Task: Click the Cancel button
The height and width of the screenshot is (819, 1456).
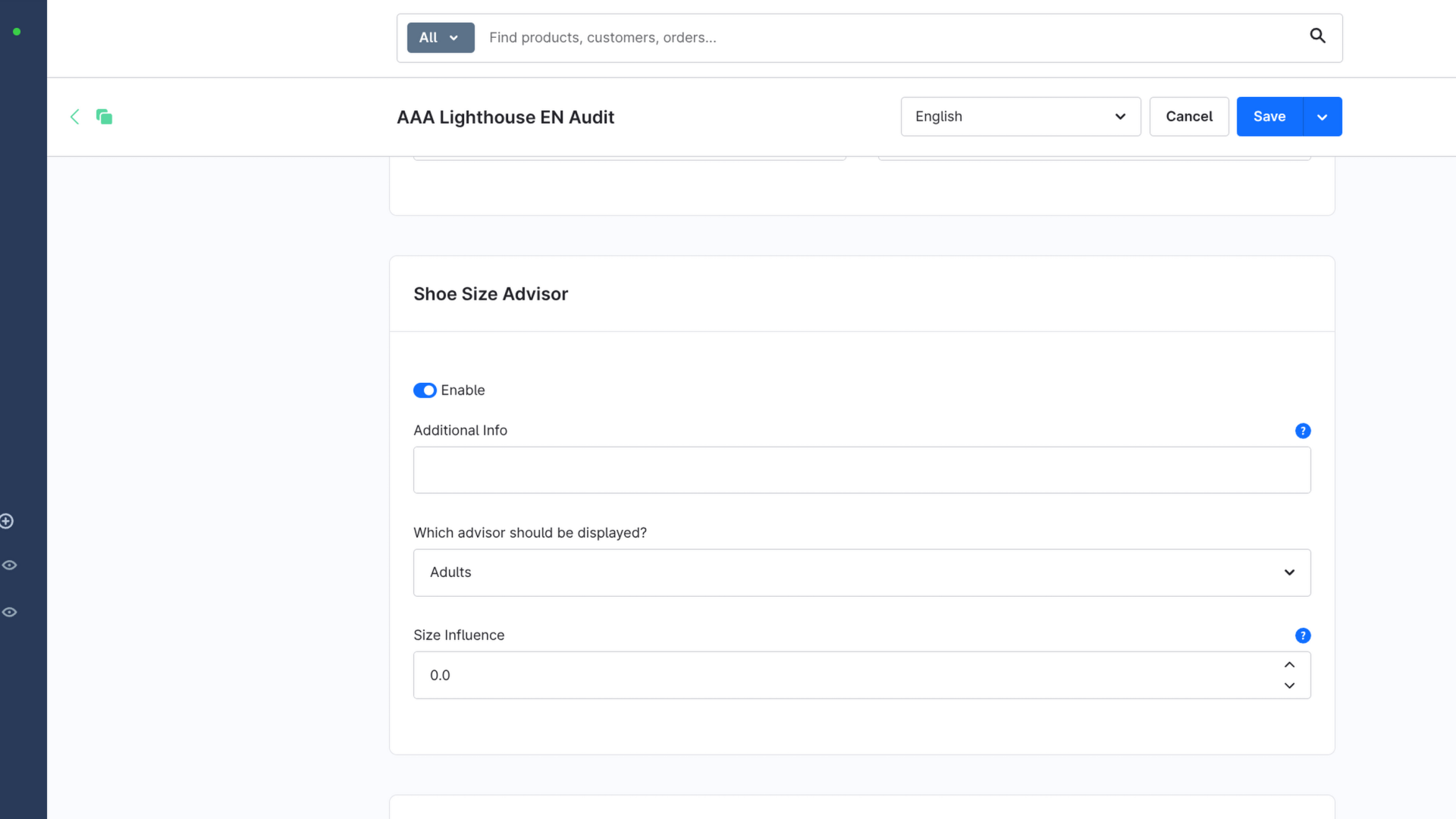Action: coord(1188,117)
